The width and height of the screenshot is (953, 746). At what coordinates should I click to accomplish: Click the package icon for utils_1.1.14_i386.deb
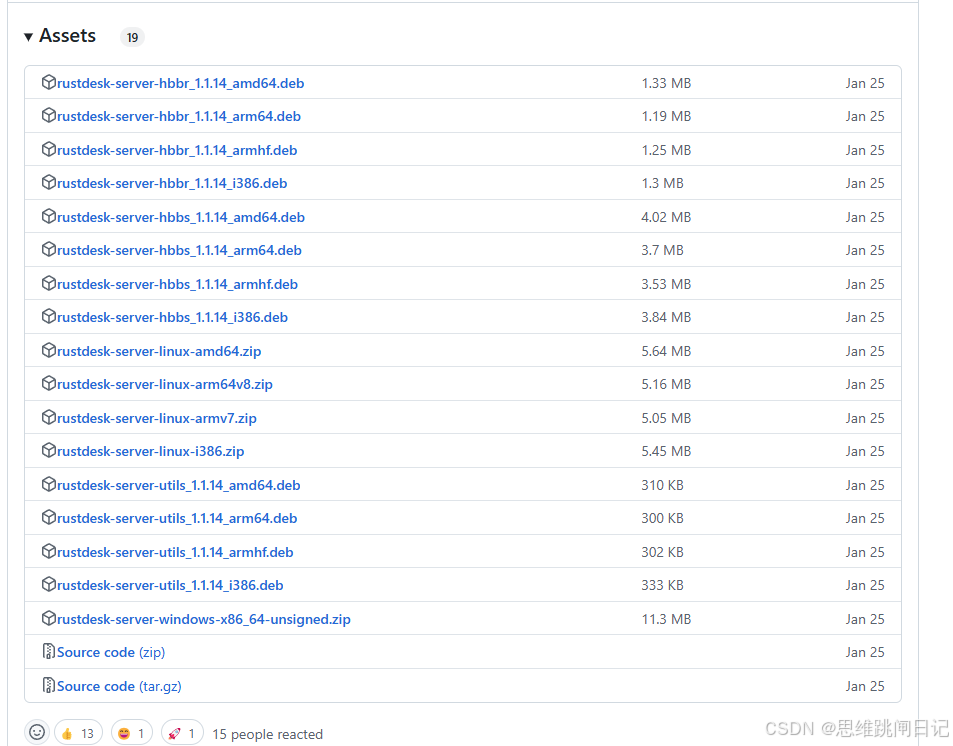pyautogui.click(x=49, y=584)
